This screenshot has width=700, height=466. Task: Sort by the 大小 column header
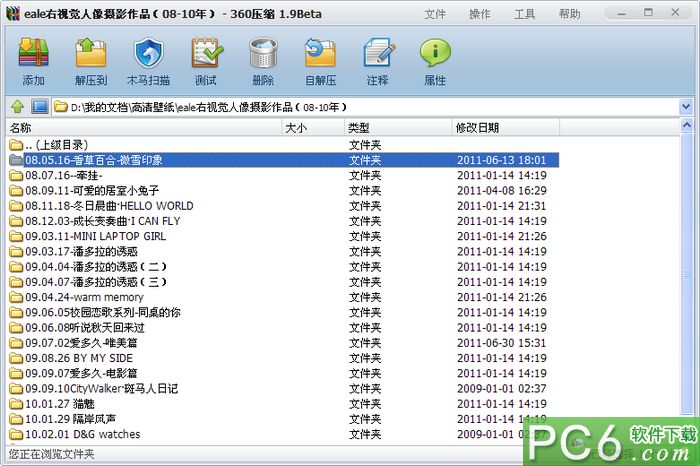tap(313, 128)
